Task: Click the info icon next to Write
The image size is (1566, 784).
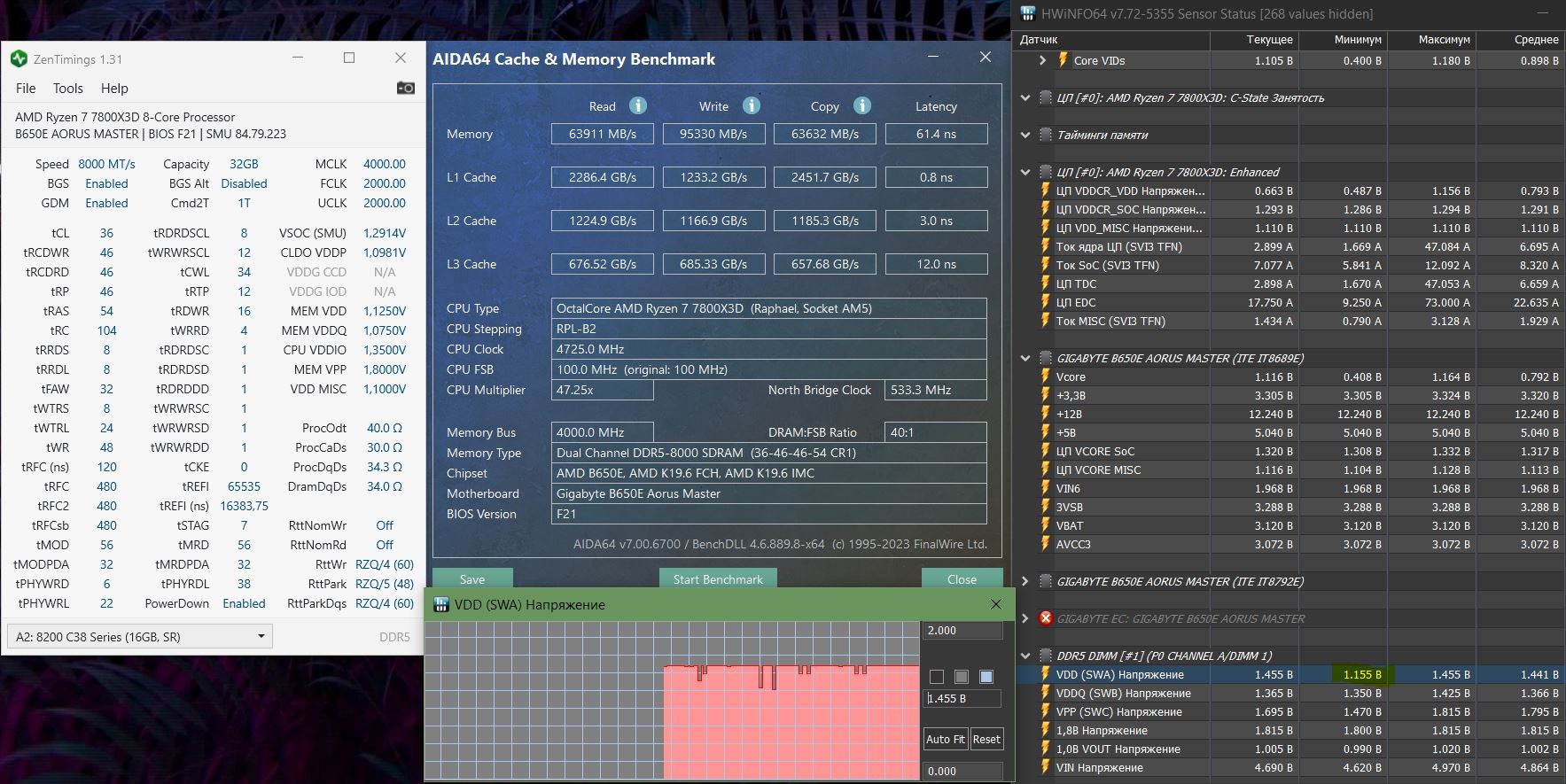Action: click(752, 105)
